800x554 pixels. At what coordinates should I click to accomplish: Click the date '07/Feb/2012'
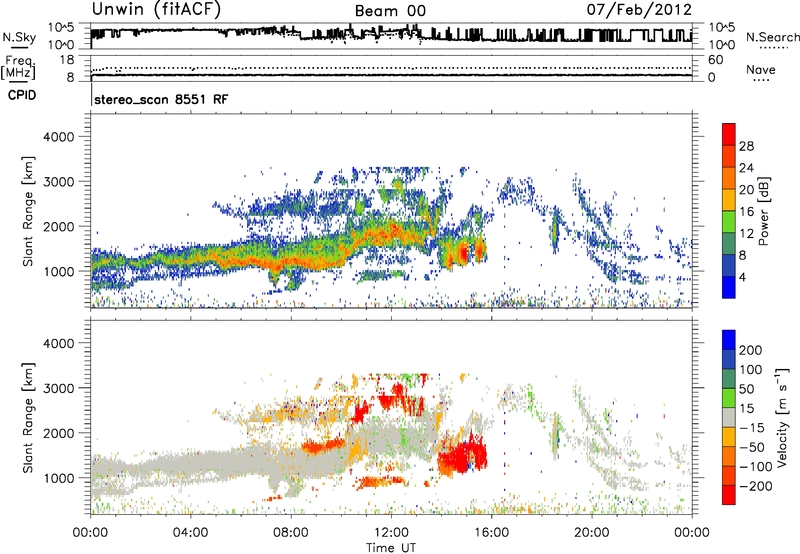[x=639, y=9]
